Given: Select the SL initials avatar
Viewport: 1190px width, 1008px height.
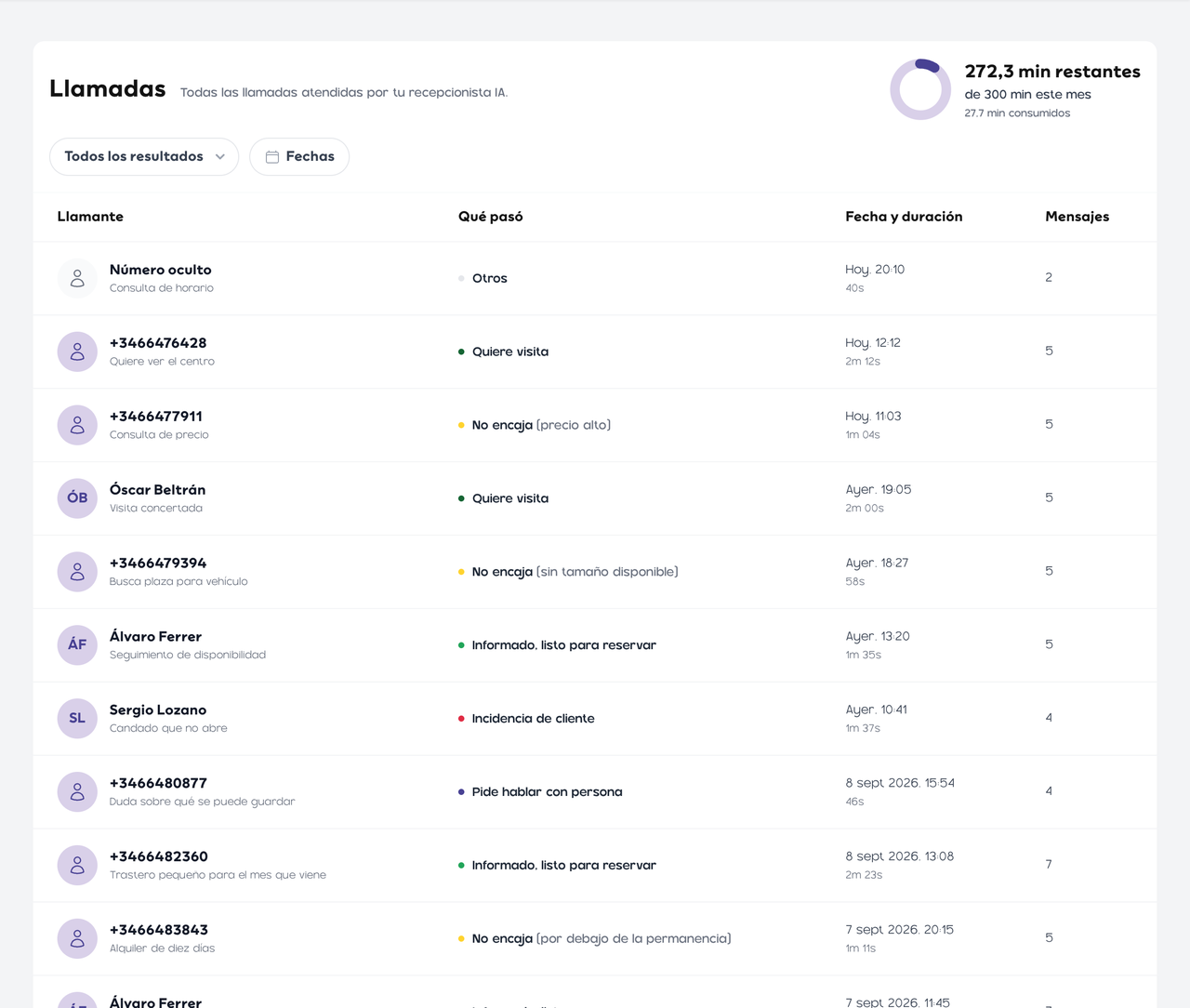Looking at the screenshot, I should point(77,719).
